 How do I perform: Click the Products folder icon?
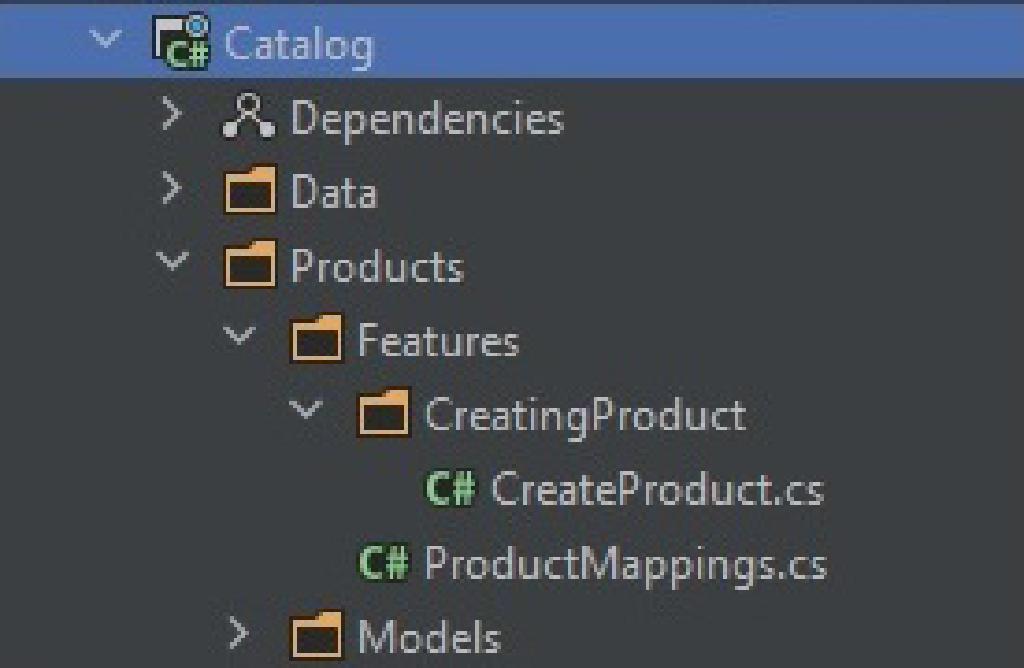(249, 267)
